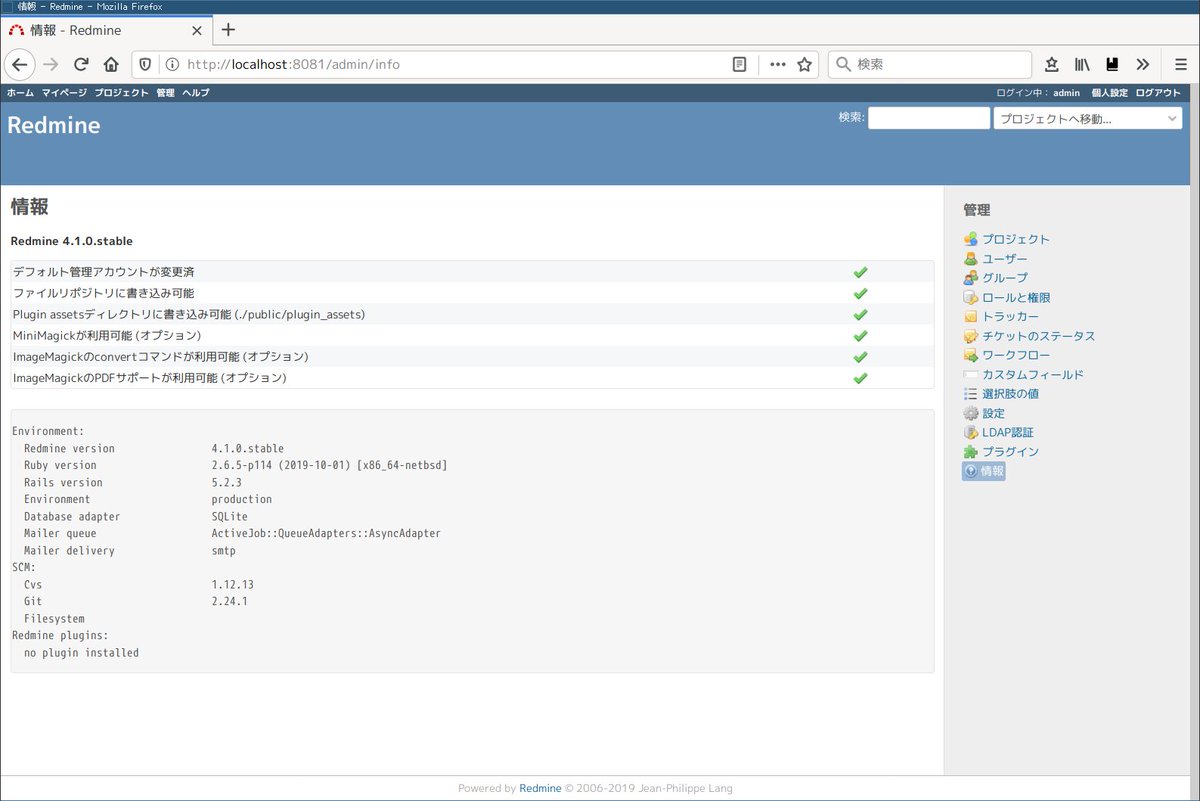This screenshot has height=801, width=1200.
Task: Open グループ in admin sidebar
Action: [x=1005, y=278]
